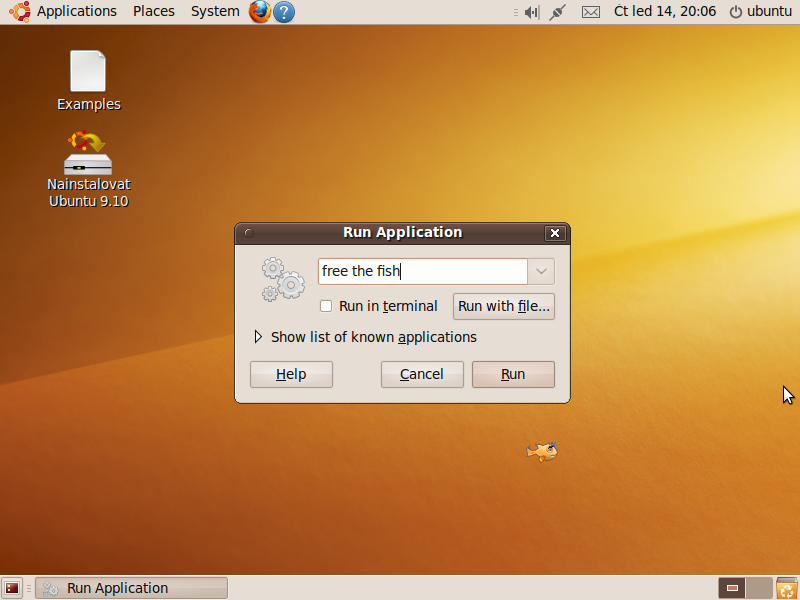800x600 pixels.
Task: Click the date and time clock
Action: tap(665, 11)
